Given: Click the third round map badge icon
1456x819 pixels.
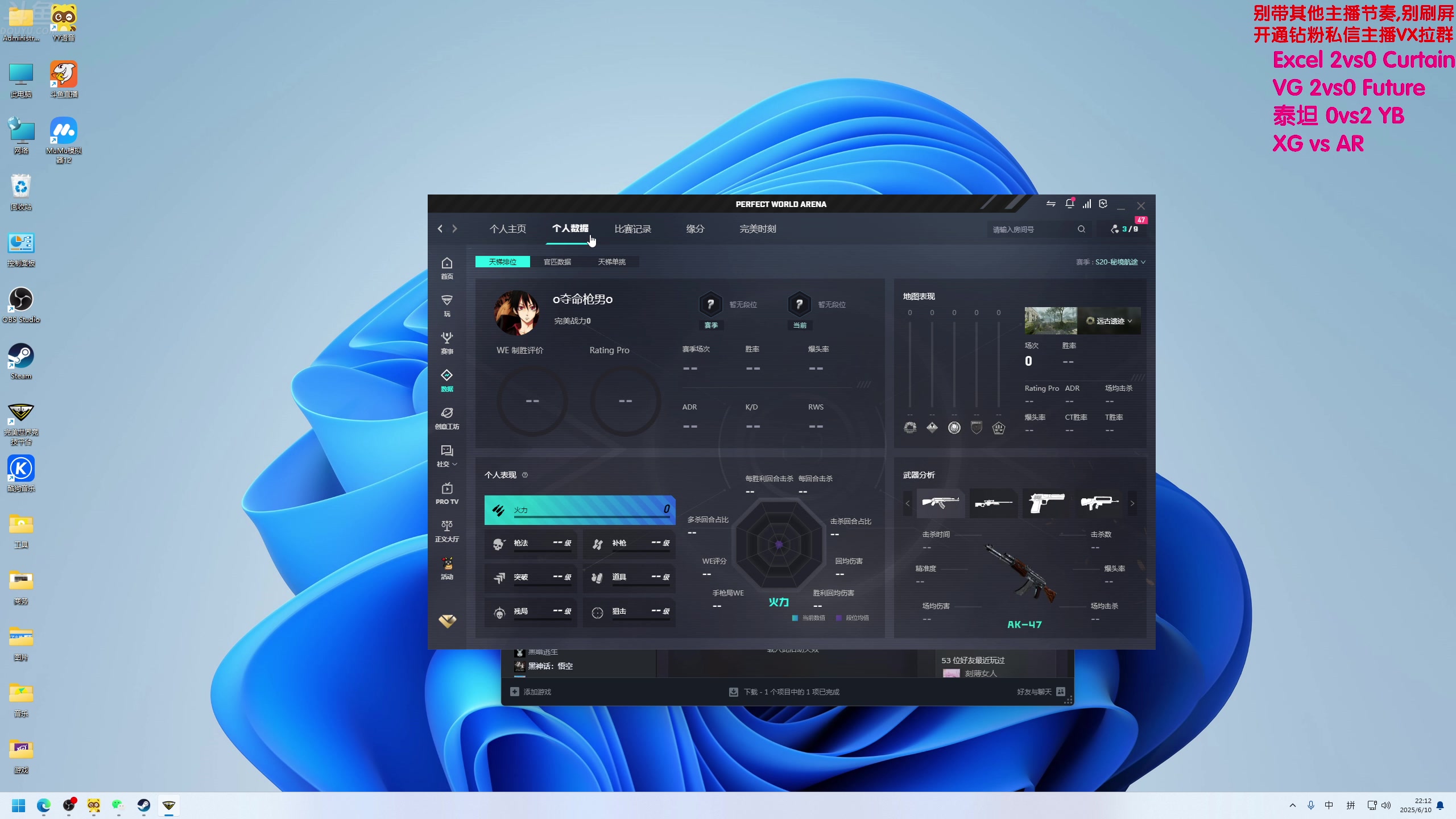Looking at the screenshot, I should (954, 428).
